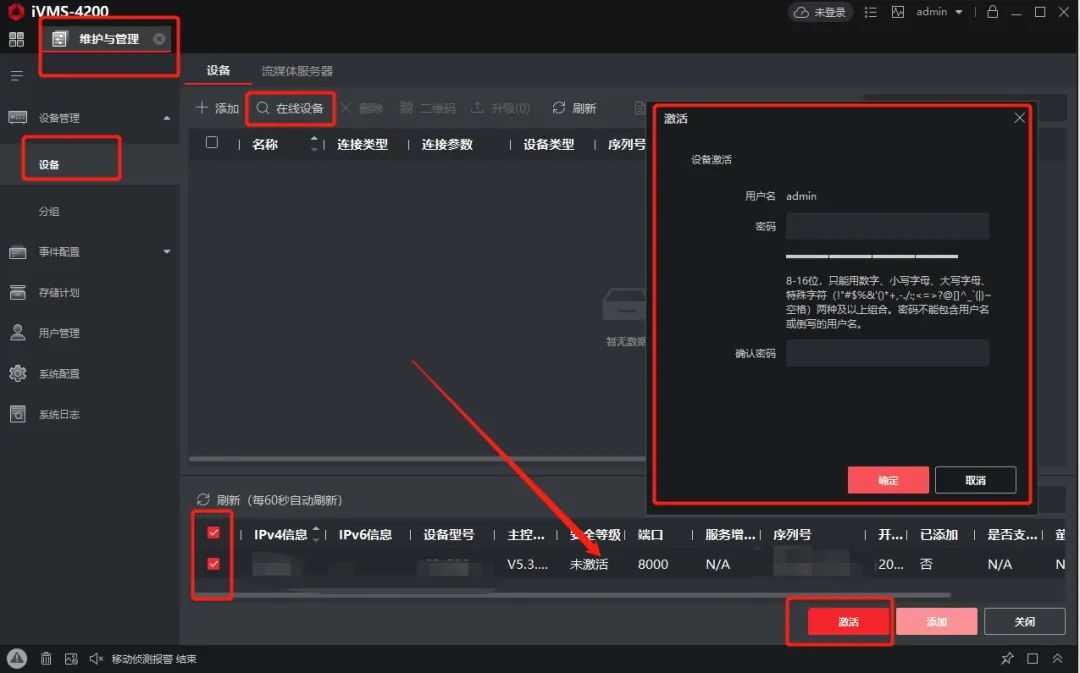Click the 删除 trash icon in the status bar
The height and width of the screenshot is (673, 1080).
pyautogui.click(x=46, y=658)
